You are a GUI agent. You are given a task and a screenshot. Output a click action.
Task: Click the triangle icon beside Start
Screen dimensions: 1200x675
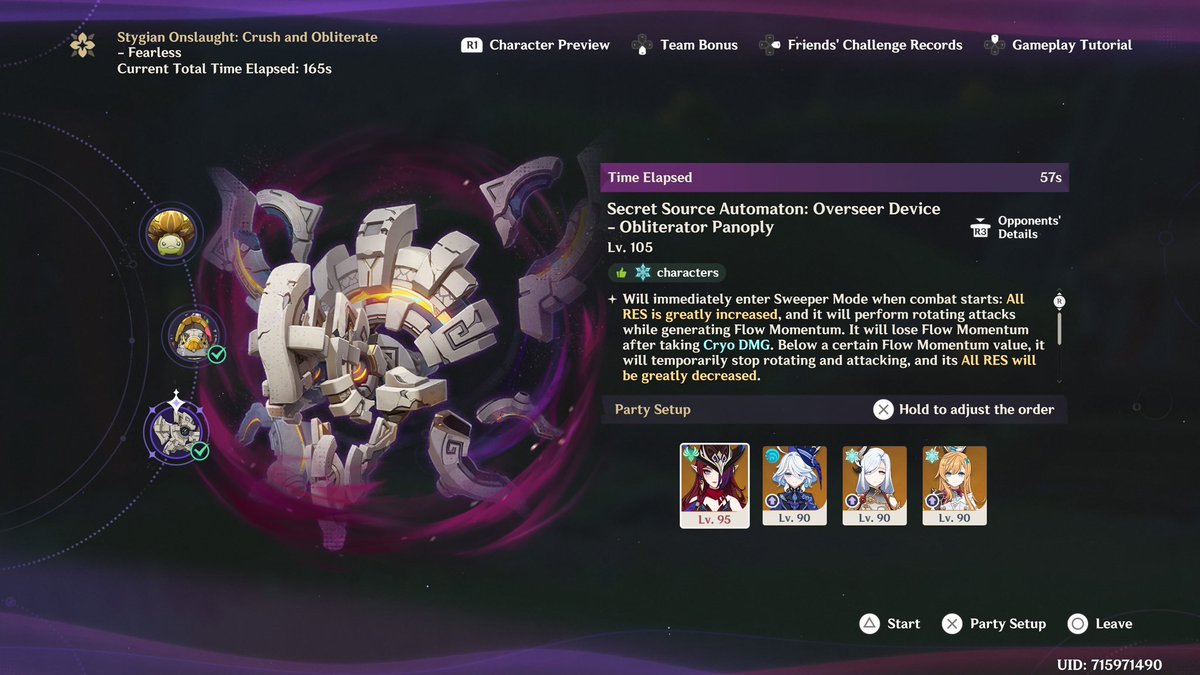point(869,623)
